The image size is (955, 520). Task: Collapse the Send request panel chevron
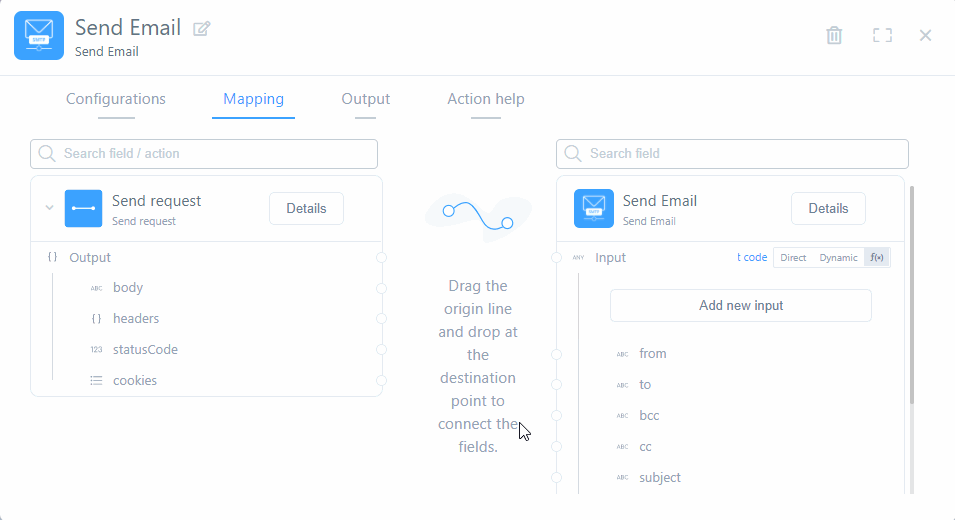49,209
